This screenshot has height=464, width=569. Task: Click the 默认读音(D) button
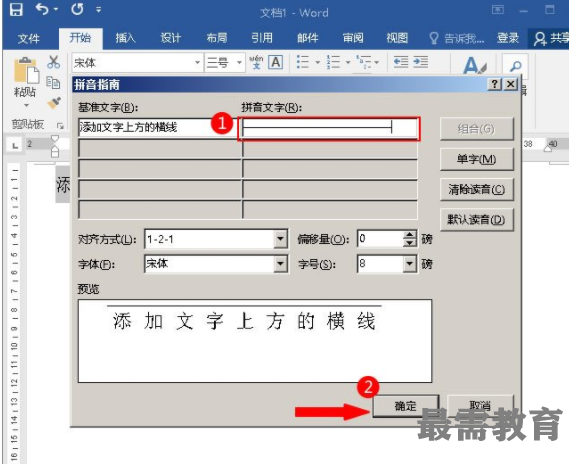pyautogui.click(x=476, y=219)
